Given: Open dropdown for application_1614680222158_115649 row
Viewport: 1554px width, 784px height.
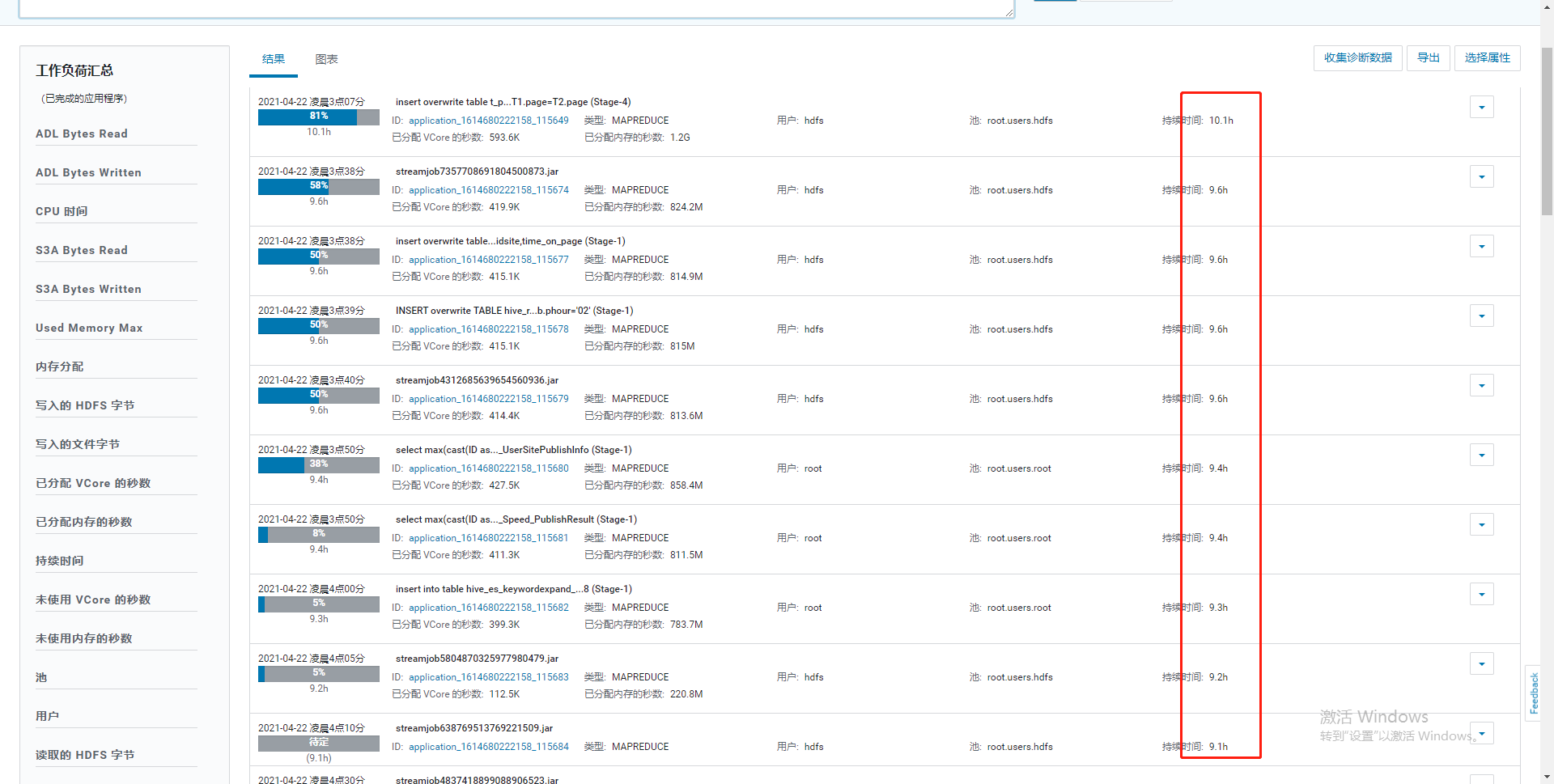Looking at the screenshot, I should click(1481, 107).
